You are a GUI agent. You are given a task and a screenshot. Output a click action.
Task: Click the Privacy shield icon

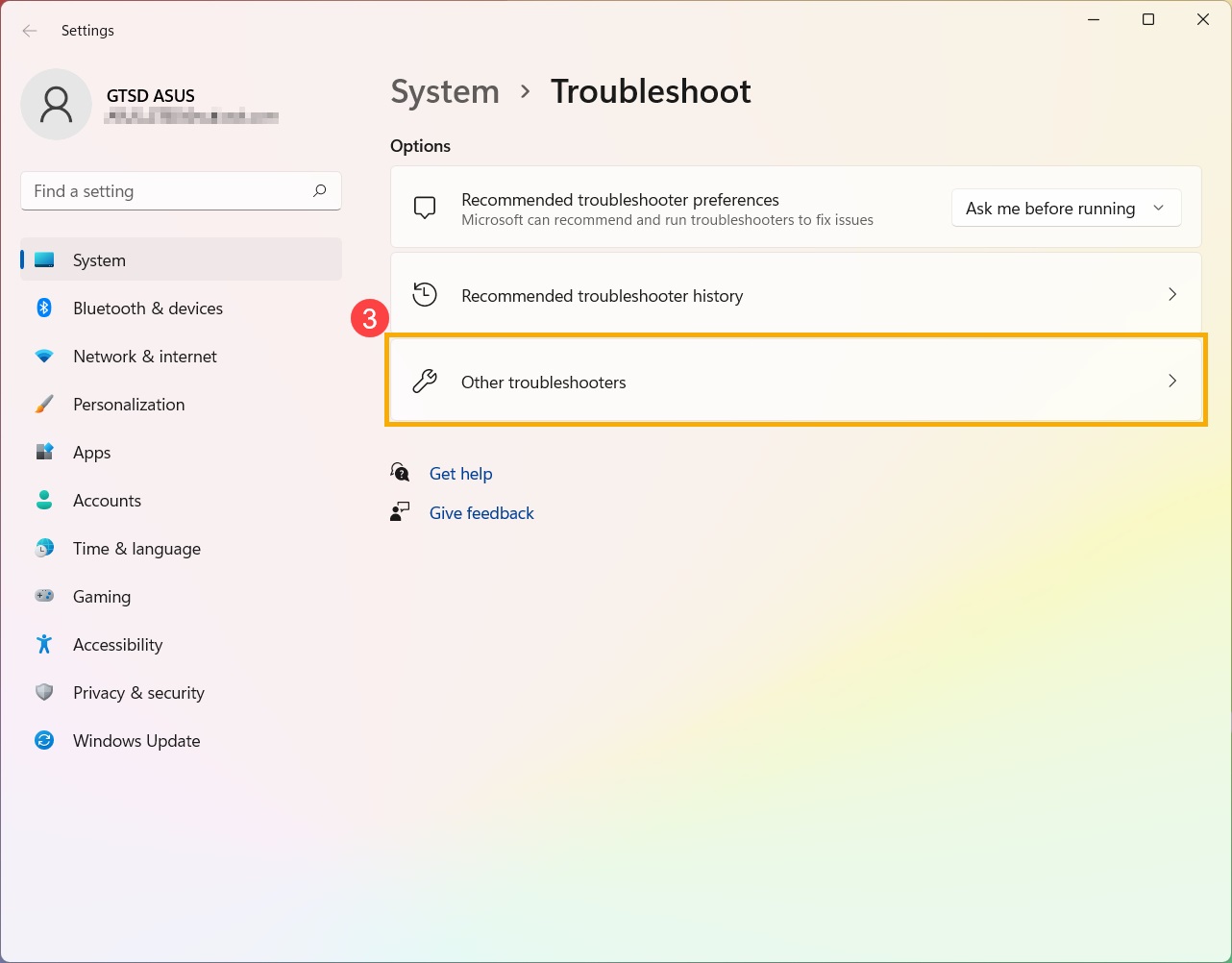44,692
